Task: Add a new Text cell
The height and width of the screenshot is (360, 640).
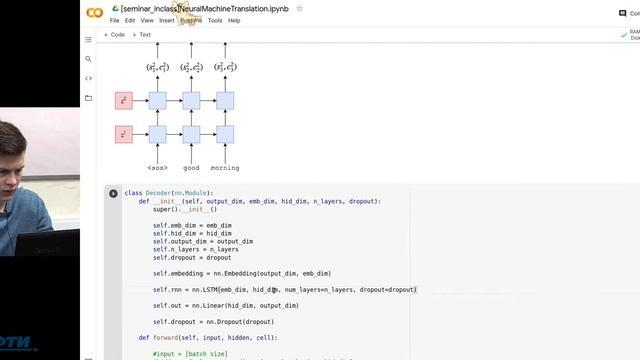Action: click(x=142, y=35)
